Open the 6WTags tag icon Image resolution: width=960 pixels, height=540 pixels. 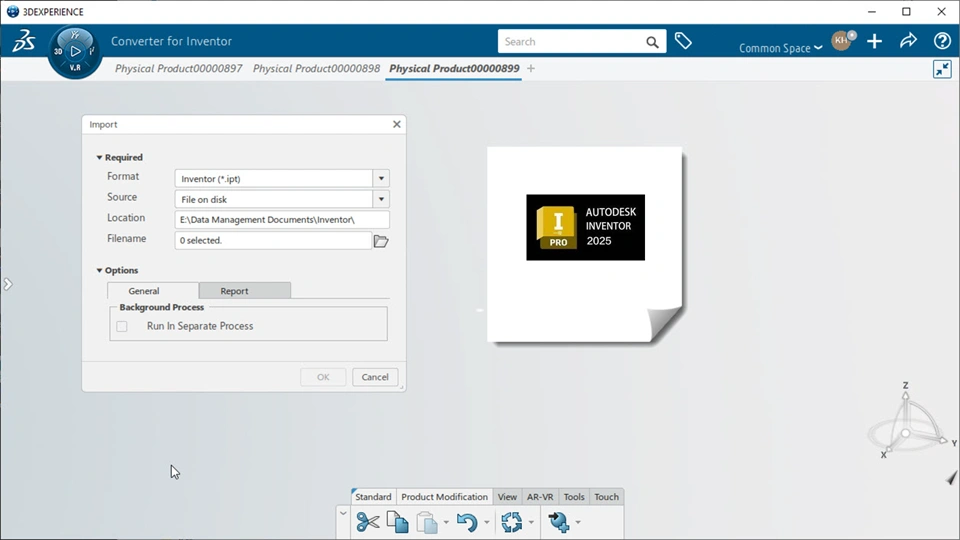point(683,41)
